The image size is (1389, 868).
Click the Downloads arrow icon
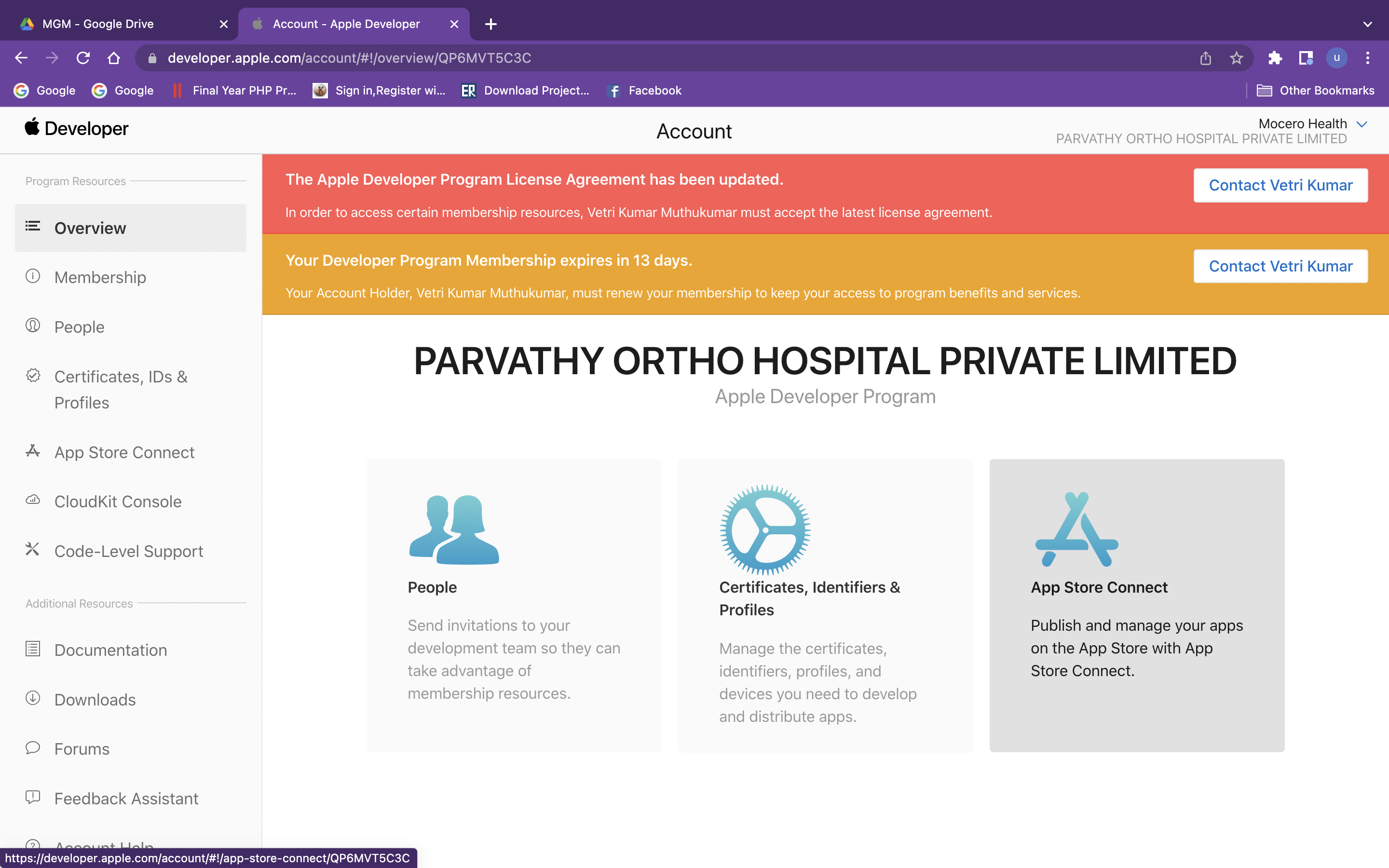tap(33, 698)
